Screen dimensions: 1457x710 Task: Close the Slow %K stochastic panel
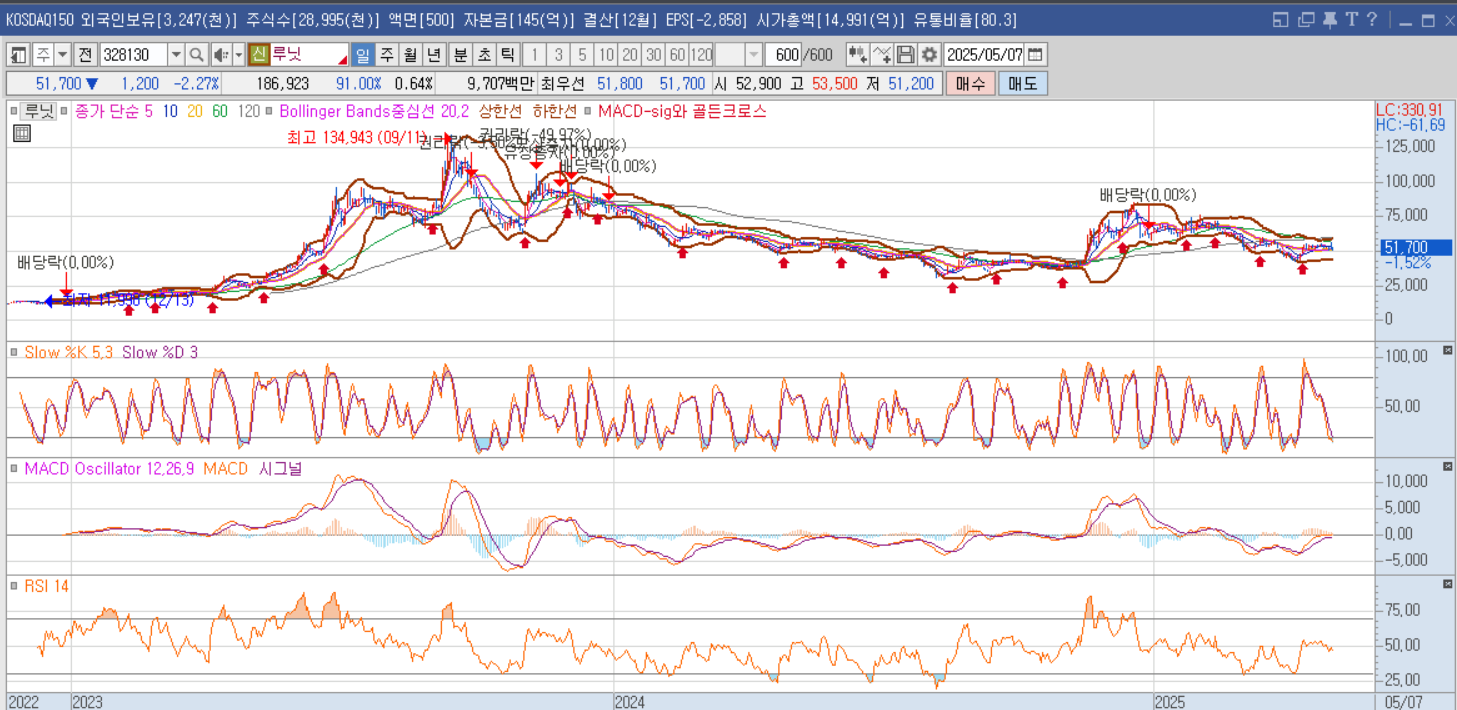(1447, 350)
